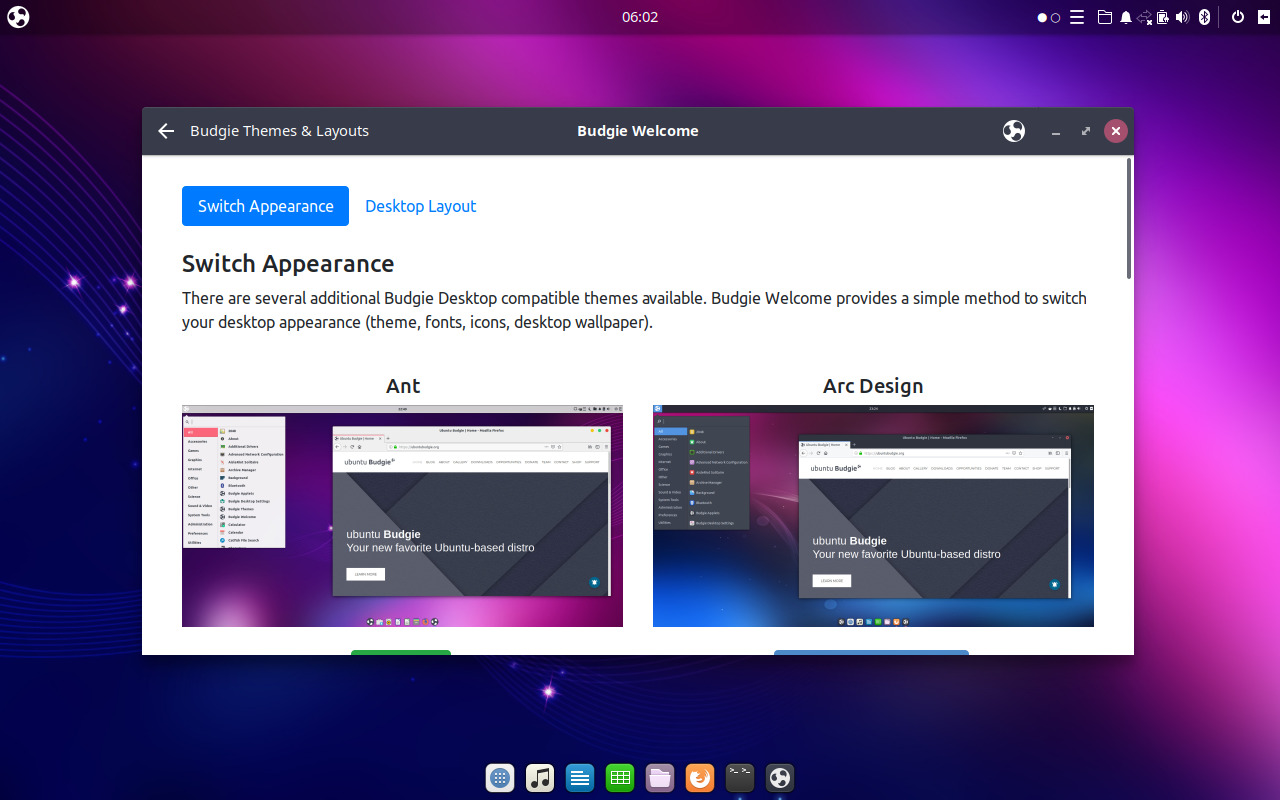Open the volume indicator in the top panel
The width and height of the screenshot is (1280, 800).
[1184, 17]
